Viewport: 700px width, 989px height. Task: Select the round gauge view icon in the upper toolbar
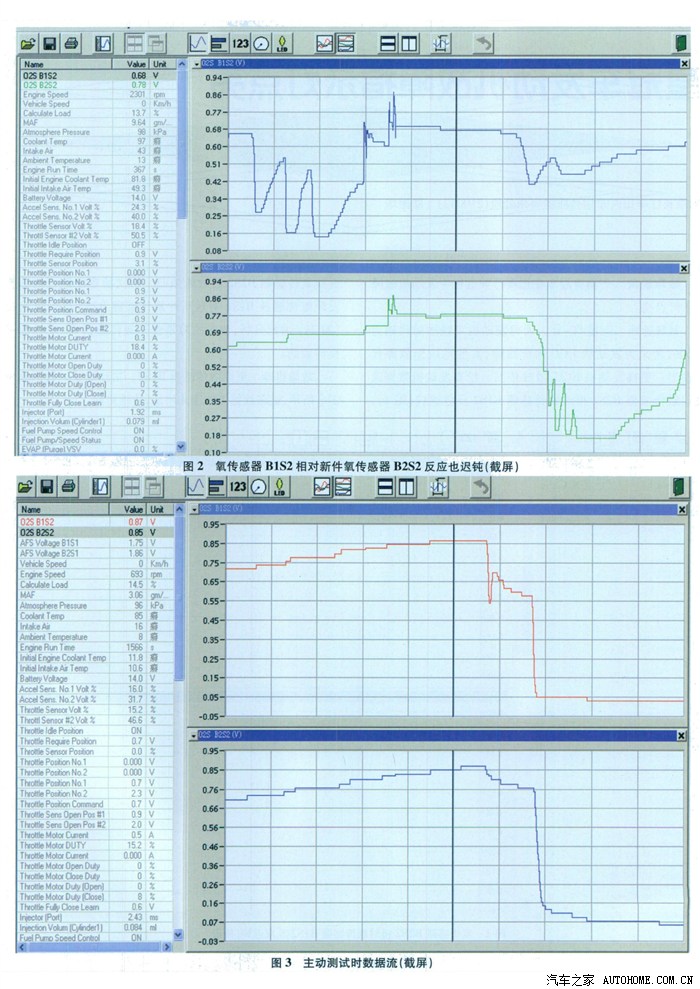[x=261, y=43]
